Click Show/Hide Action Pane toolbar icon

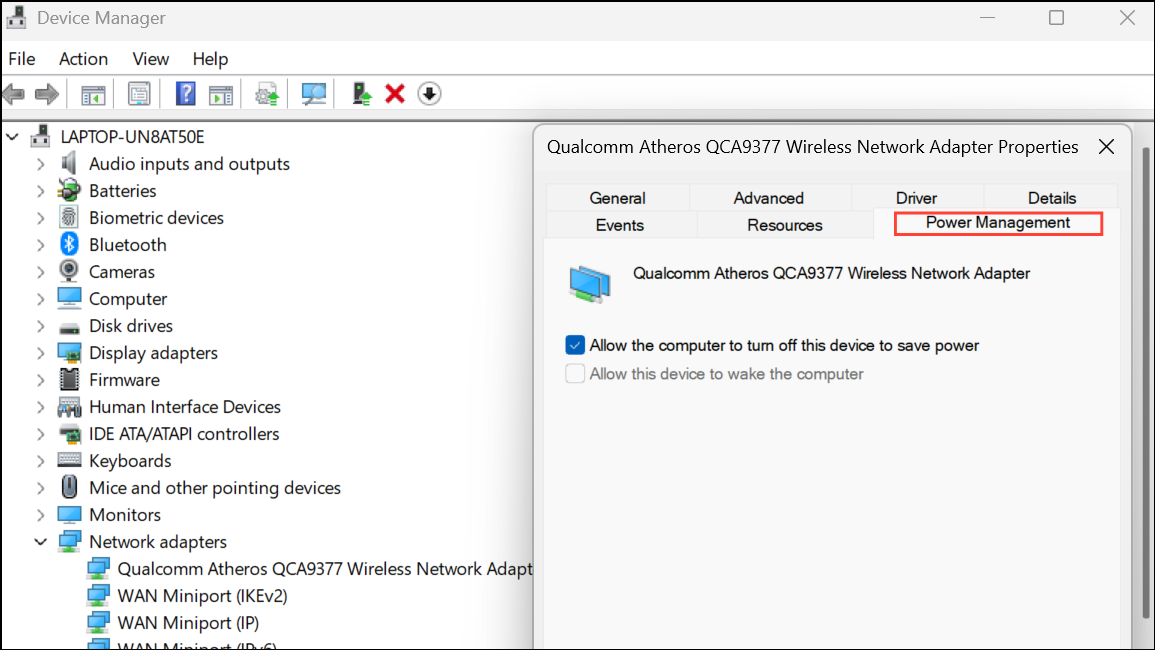[x=220, y=94]
